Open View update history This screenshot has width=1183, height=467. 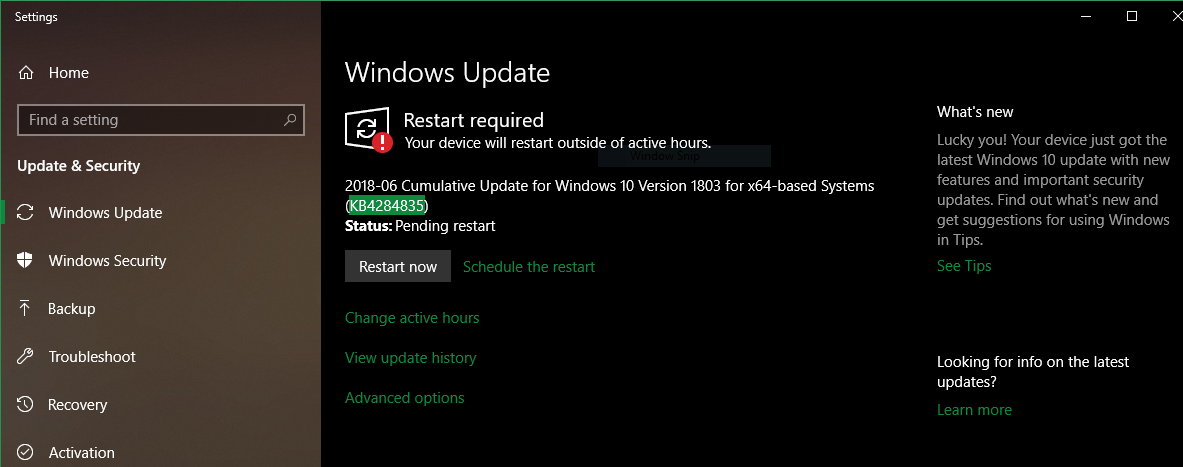tap(410, 358)
